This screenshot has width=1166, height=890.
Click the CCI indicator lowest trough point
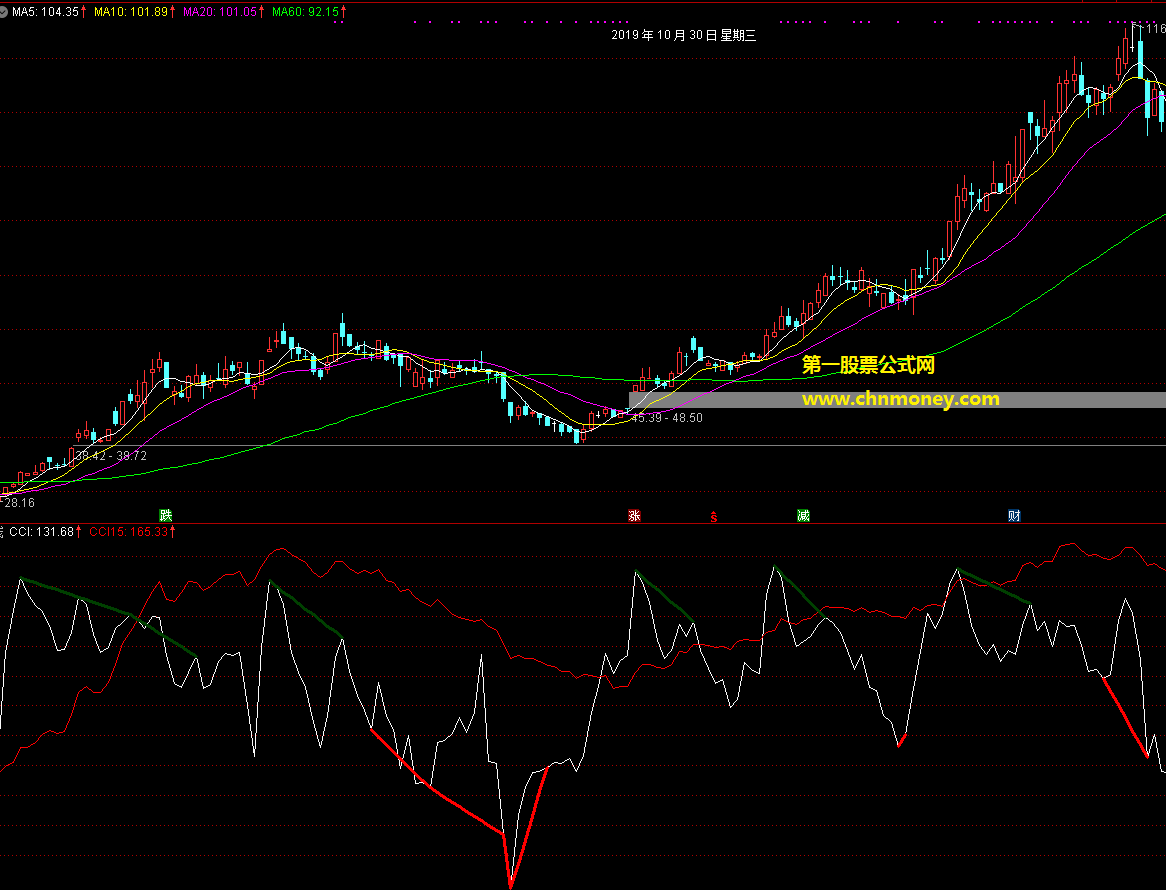(x=511, y=886)
